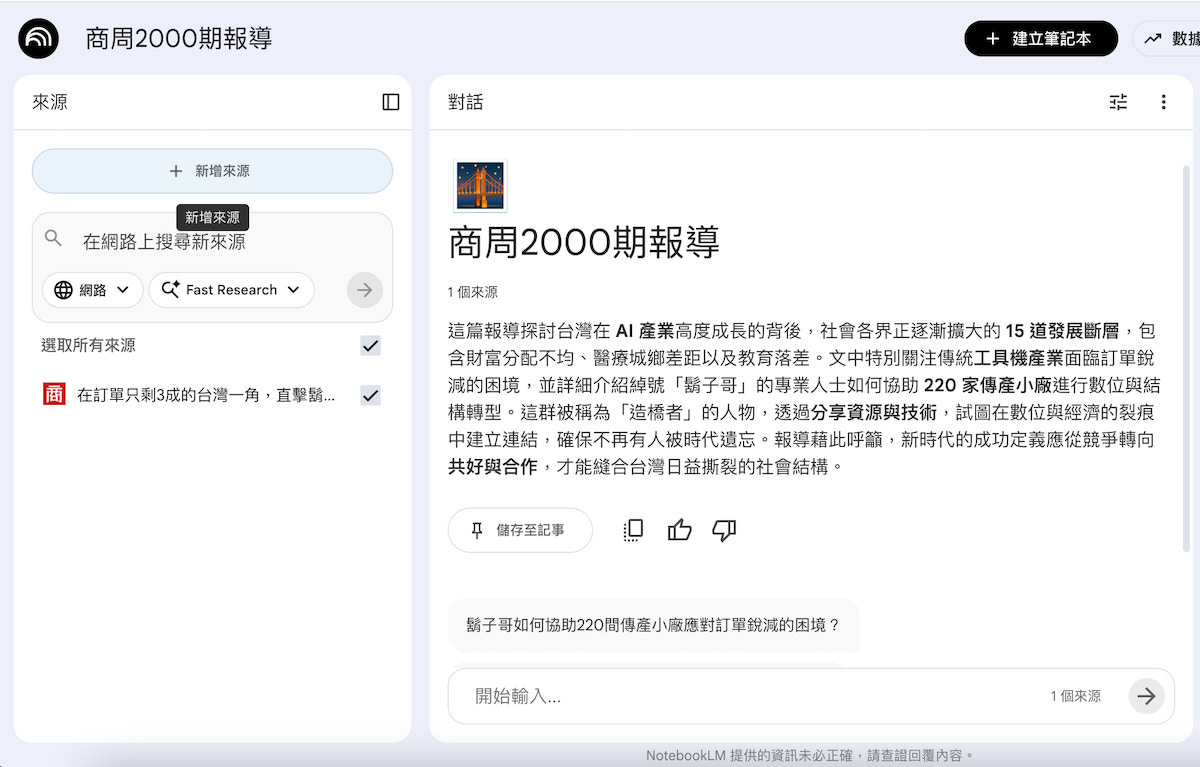Click the 1 個來源 label below the heading

[473, 293]
